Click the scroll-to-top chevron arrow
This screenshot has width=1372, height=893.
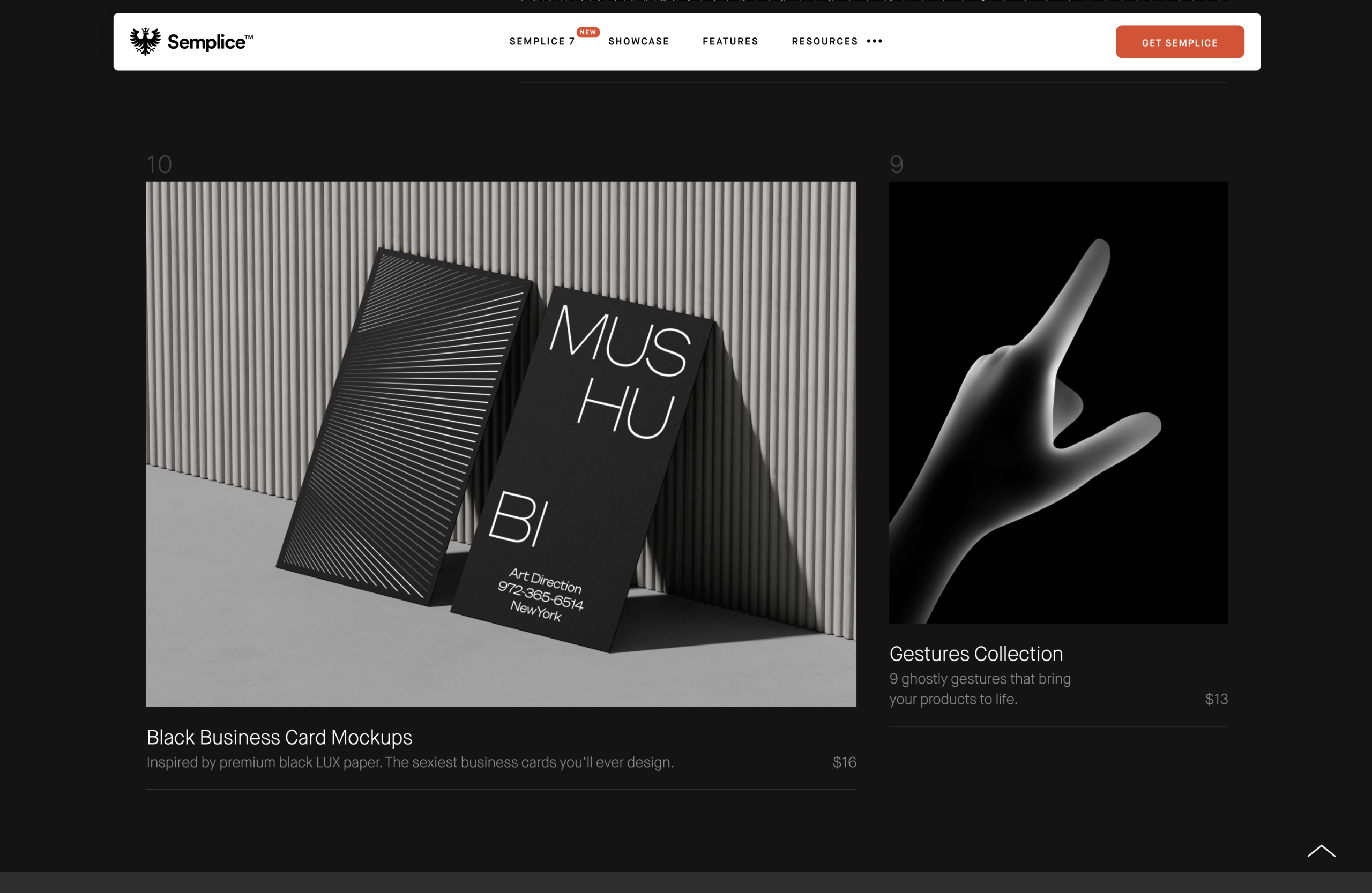coord(1321,850)
